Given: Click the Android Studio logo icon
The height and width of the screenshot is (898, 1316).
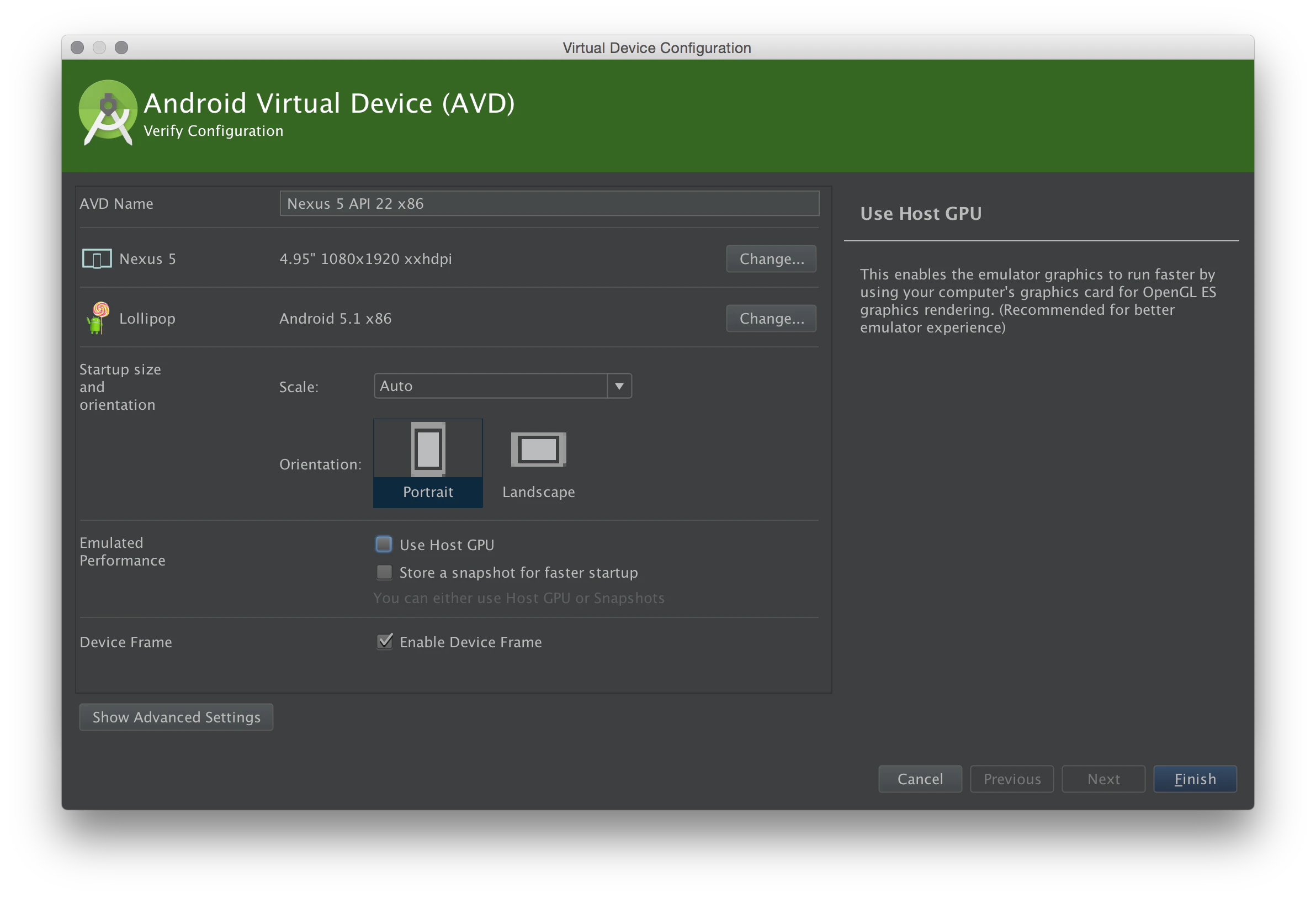Looking at the screenshot, I should (x=108, y=113).
